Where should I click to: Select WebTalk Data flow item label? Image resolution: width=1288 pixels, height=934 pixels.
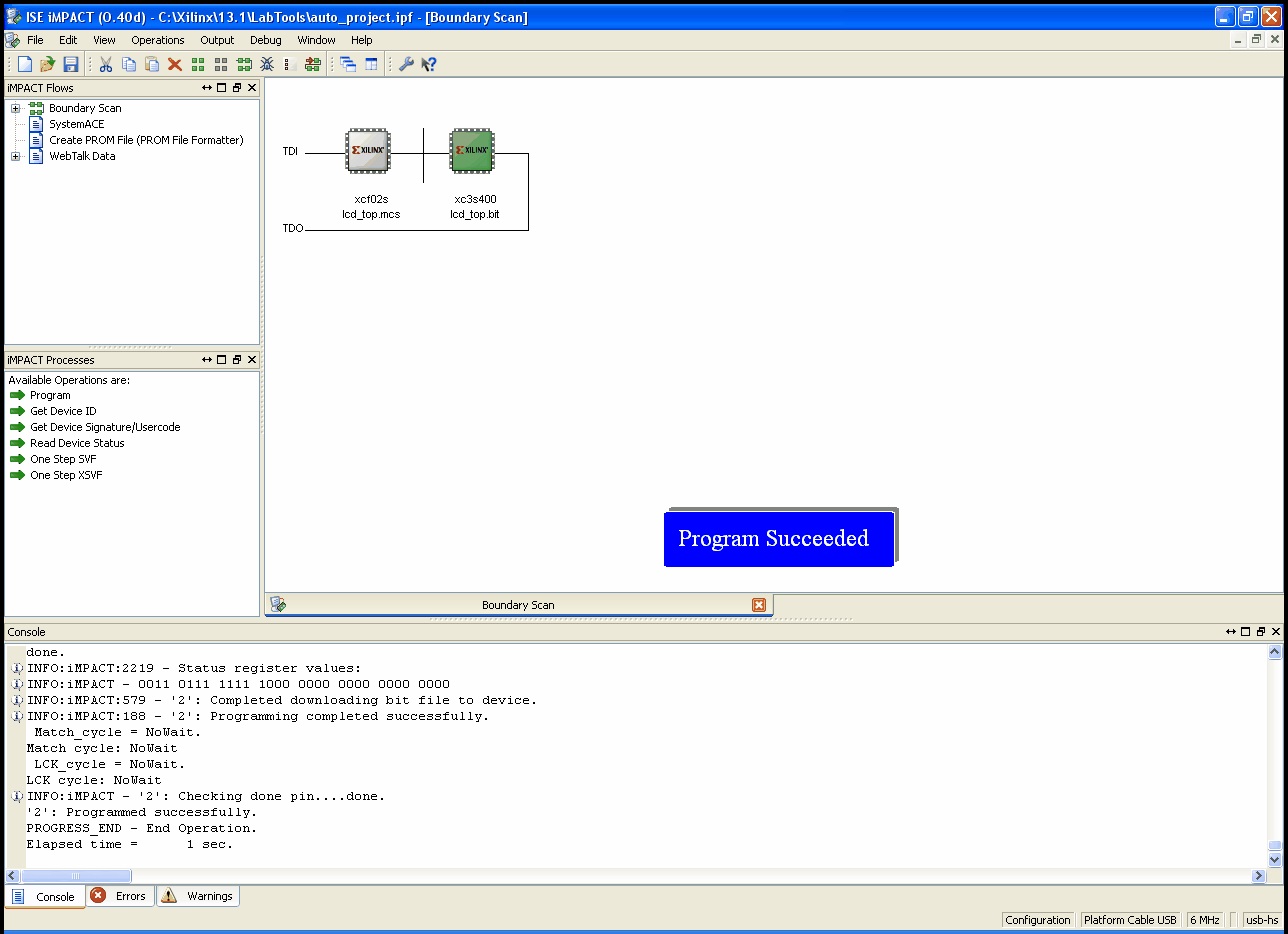(x=82, y=156)
